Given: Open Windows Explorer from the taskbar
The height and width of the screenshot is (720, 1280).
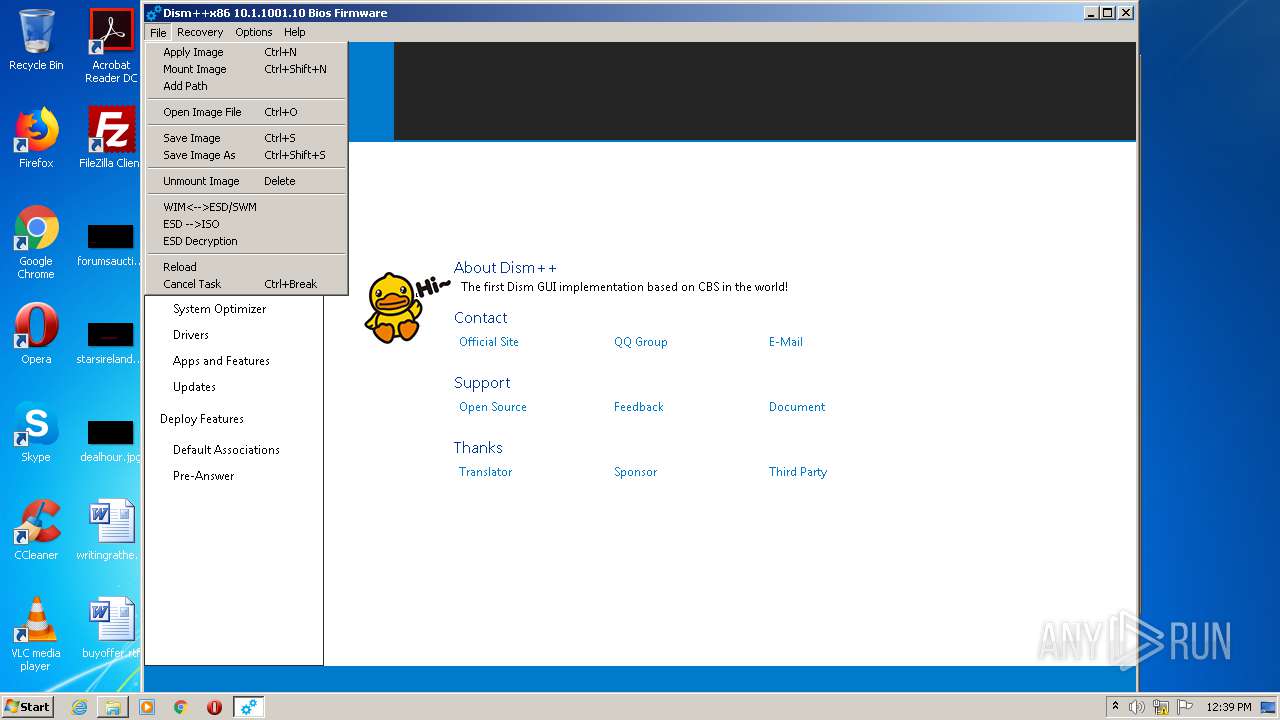Looking at the screenshot, I should [x=113, y=707].
